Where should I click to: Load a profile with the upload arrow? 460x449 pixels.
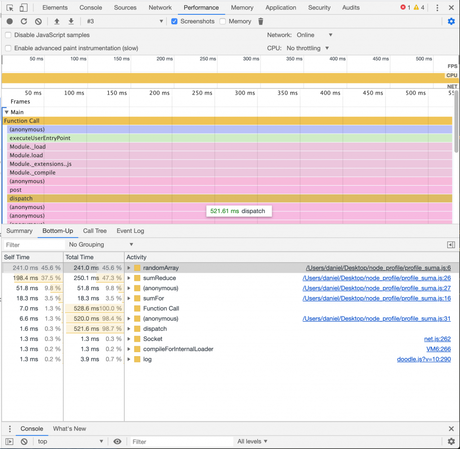[57, 21]
